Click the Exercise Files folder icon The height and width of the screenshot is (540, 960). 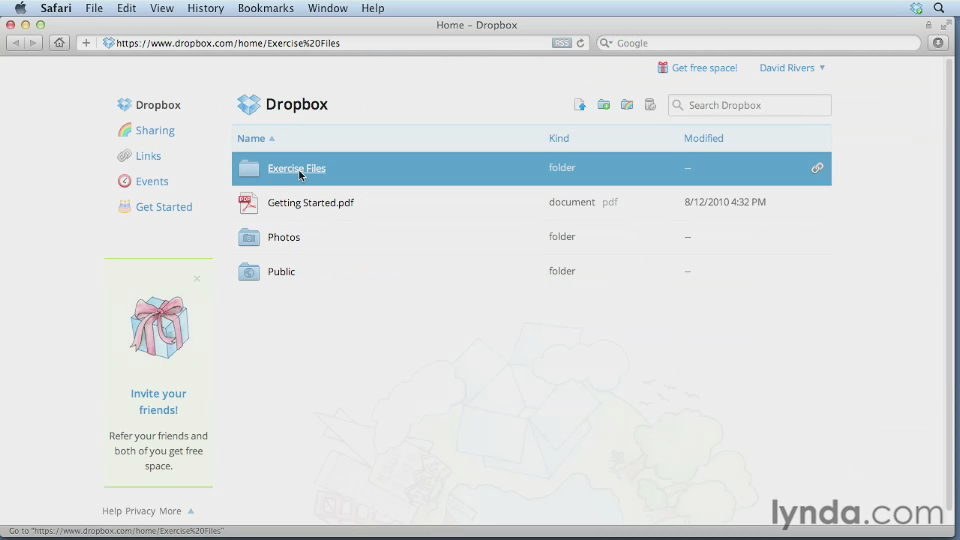tap(249, 168)
